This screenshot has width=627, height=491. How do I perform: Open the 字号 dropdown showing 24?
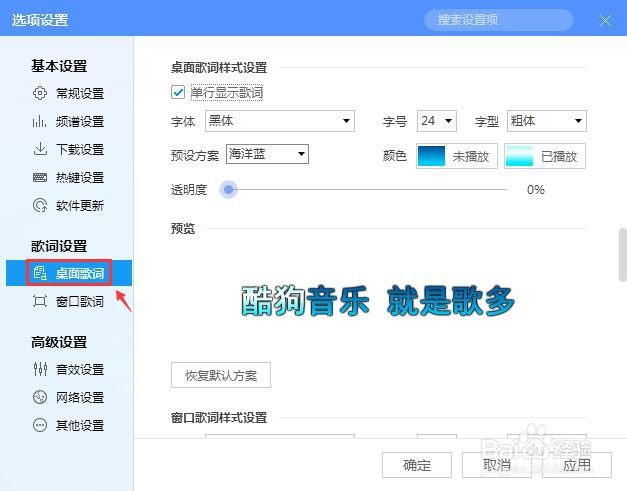(437, 121)
